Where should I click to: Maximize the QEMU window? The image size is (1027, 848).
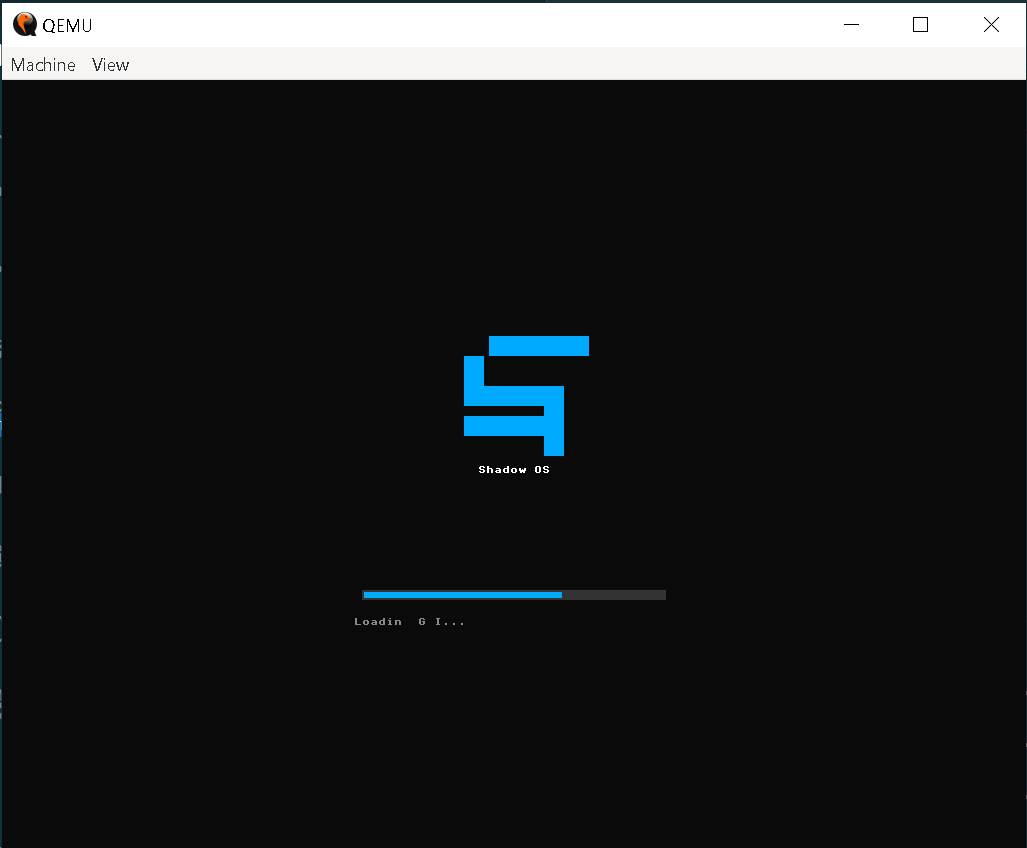(920, 24)
